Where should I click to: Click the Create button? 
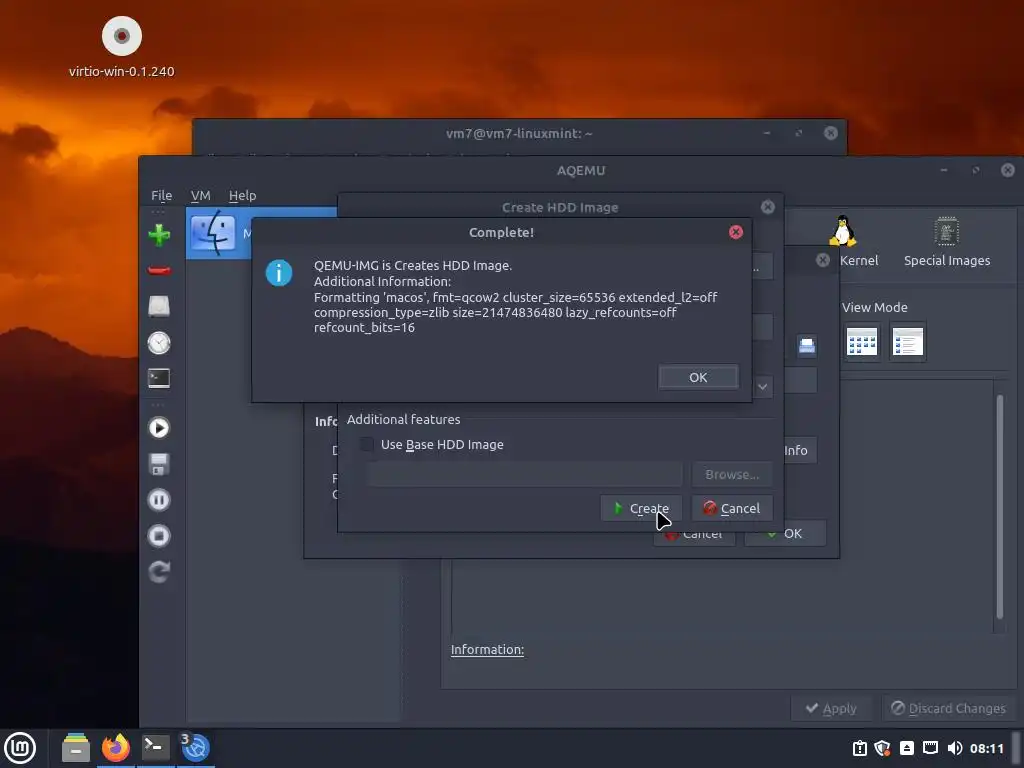click(641, 508)
